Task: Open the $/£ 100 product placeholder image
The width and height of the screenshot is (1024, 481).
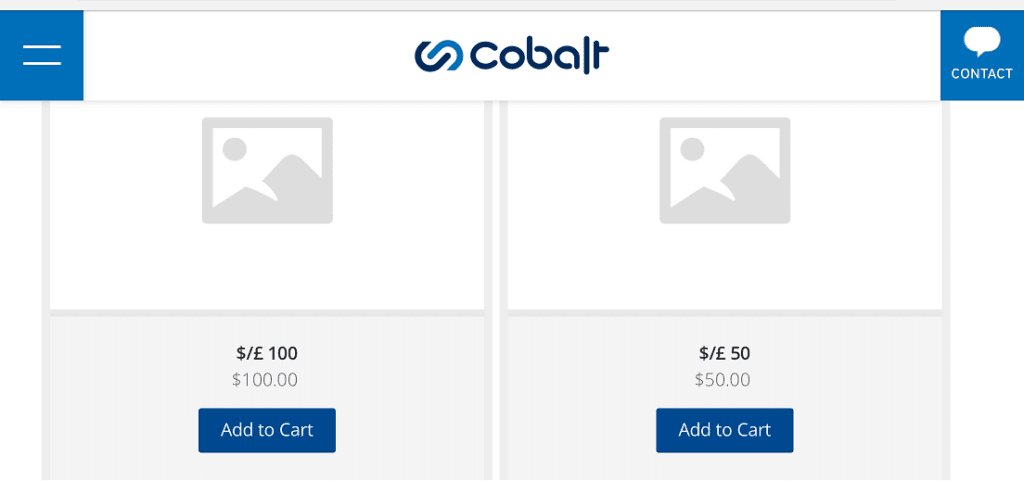Action: [x=267, y=170]
